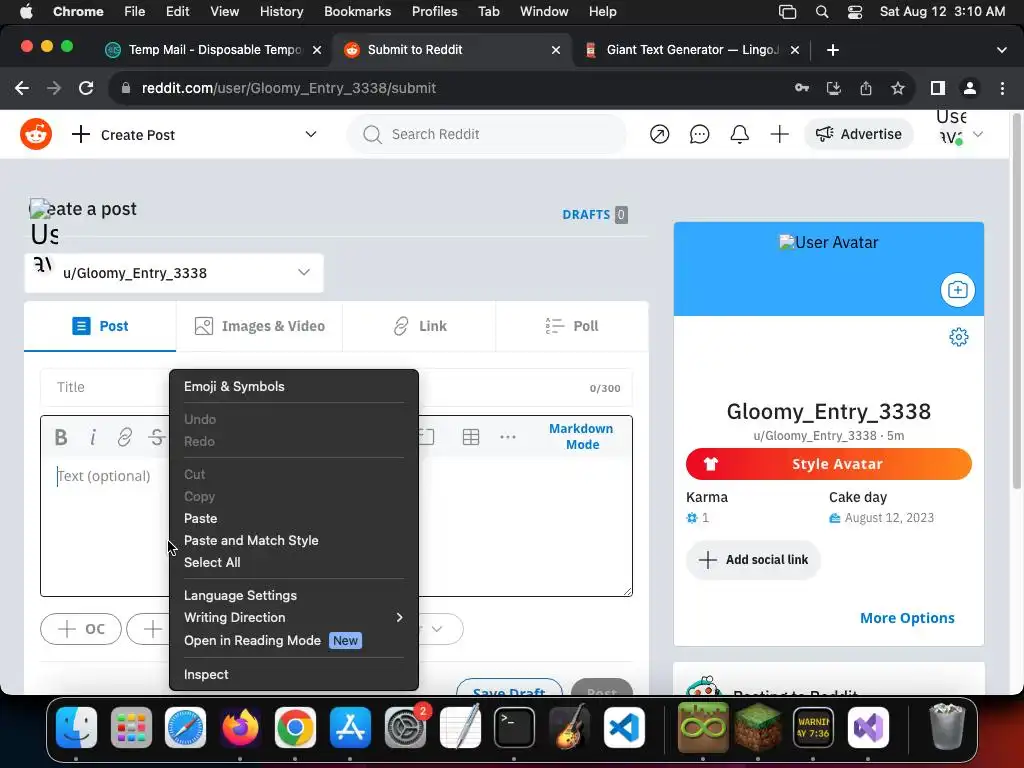The width and height of the screenshot is (1024, 768).
Task: Insert a table with the table icon
Action: 471,437
